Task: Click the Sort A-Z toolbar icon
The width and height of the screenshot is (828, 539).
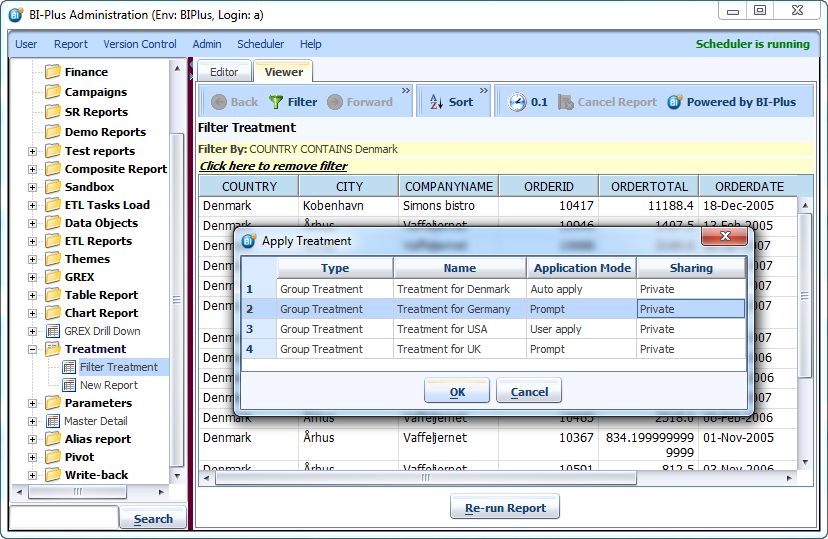Action: 436,102
